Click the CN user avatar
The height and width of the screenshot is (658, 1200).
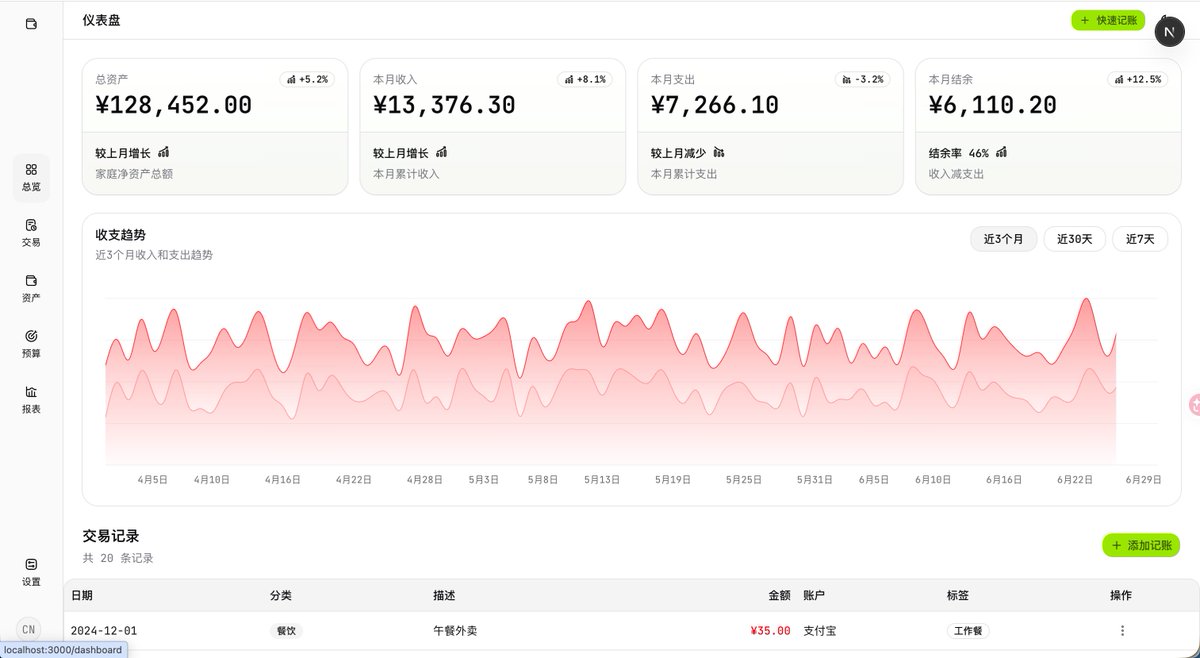30,629
